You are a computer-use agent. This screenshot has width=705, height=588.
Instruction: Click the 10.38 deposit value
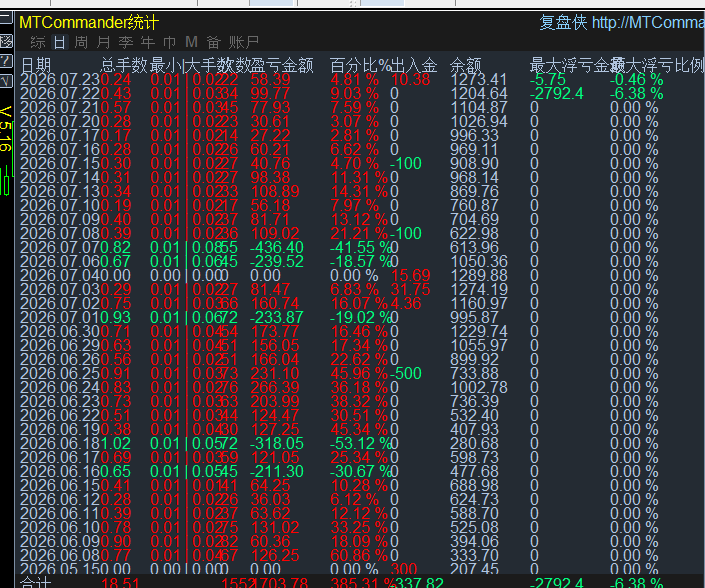tap(411, 80)
